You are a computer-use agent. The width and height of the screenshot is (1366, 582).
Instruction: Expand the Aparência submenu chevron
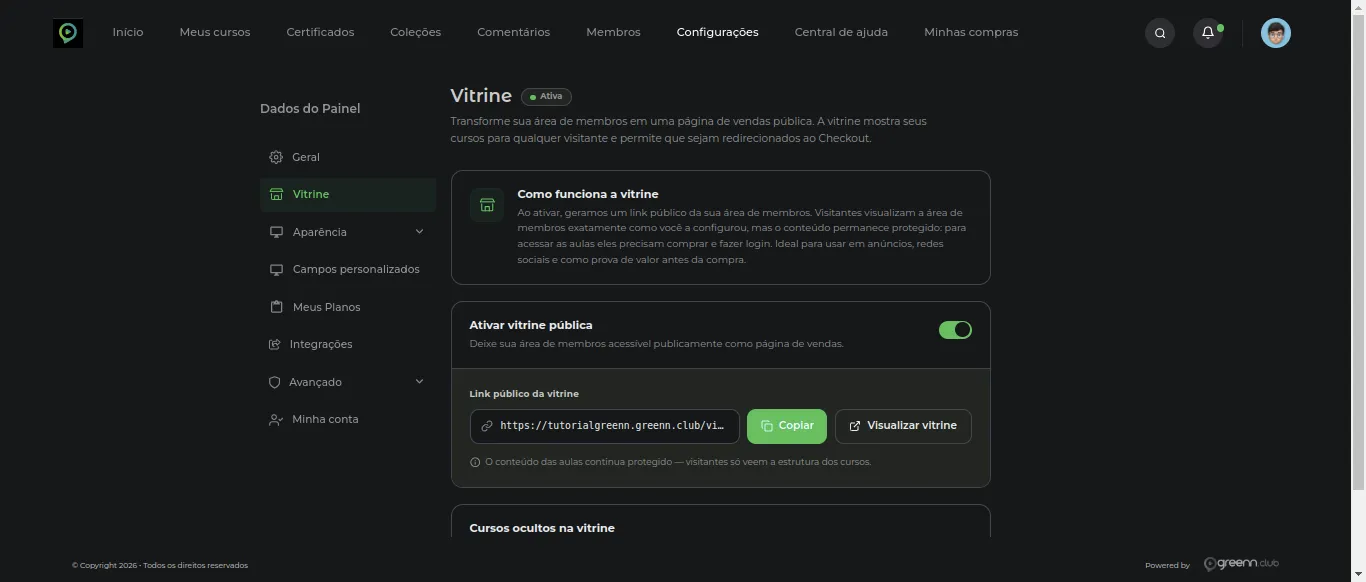click(419, 232)
